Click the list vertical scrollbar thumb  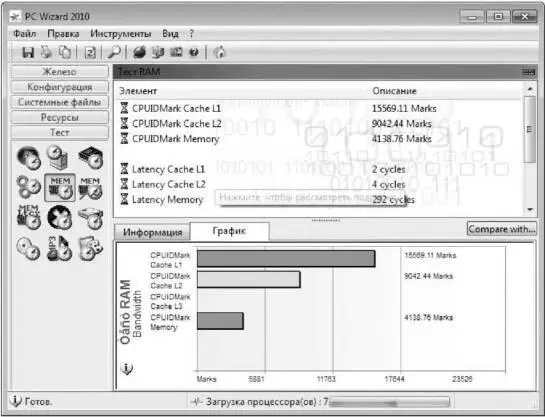pyautogui.click(x=530, y=129)
